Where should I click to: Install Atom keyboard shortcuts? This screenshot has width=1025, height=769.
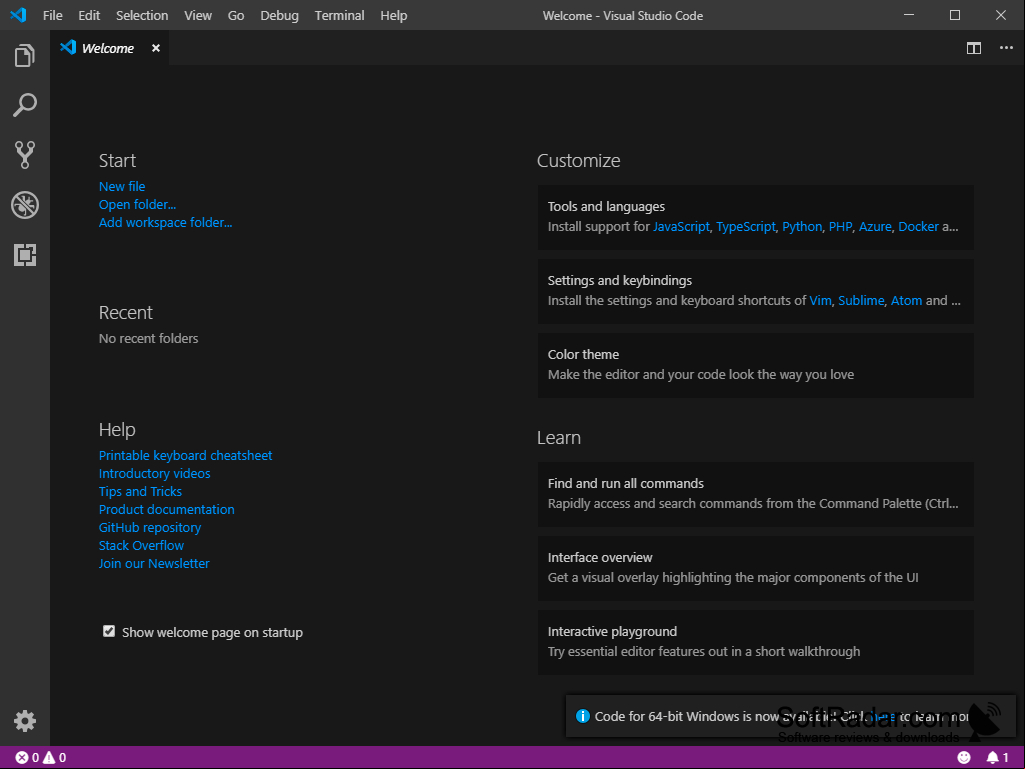[x=907, y=300]
